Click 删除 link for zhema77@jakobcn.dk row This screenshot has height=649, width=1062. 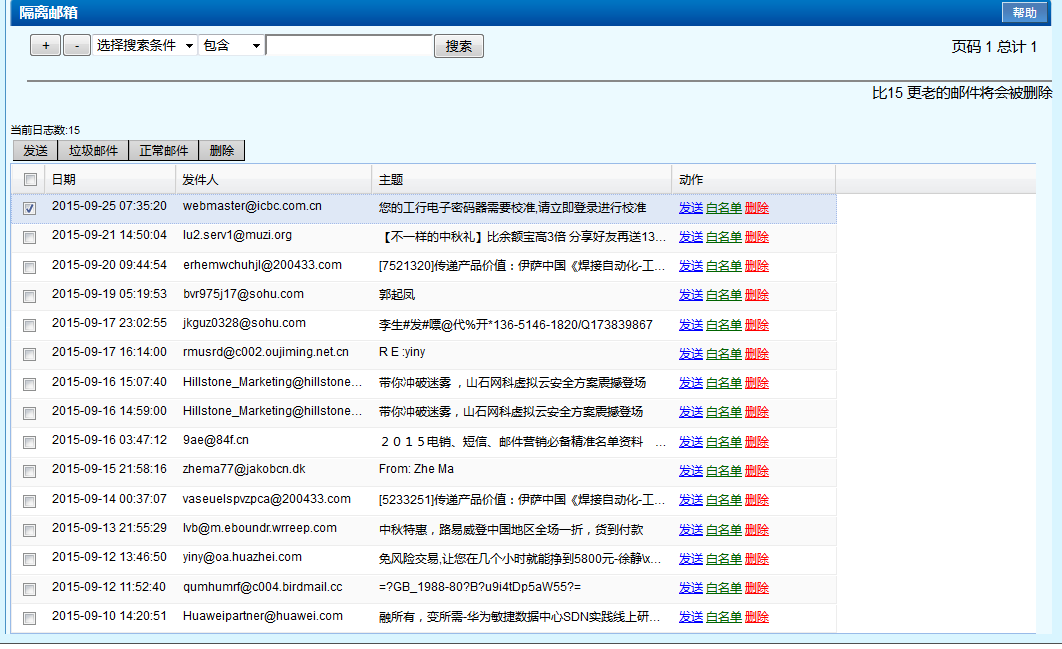tap(757, 471)
